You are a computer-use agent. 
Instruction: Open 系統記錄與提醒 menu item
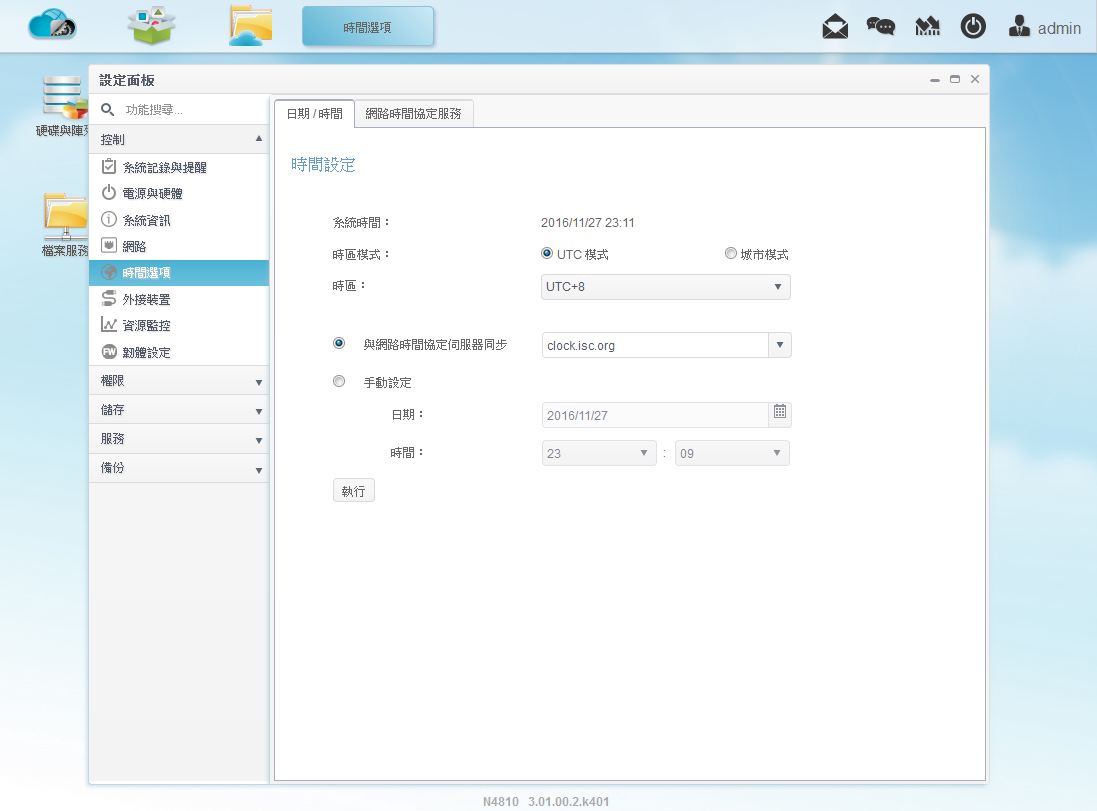point(179,167)
